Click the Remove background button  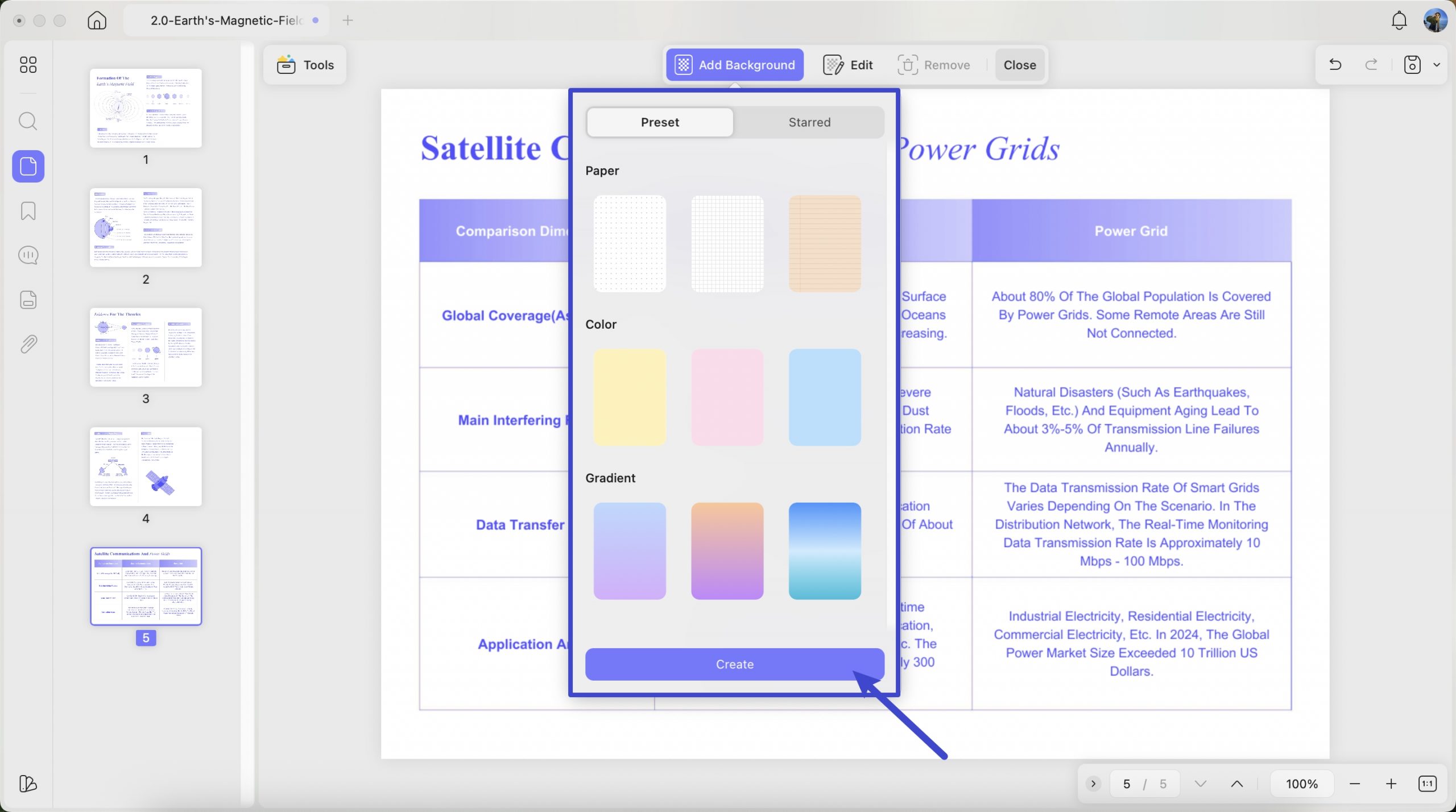pos(934,65)
